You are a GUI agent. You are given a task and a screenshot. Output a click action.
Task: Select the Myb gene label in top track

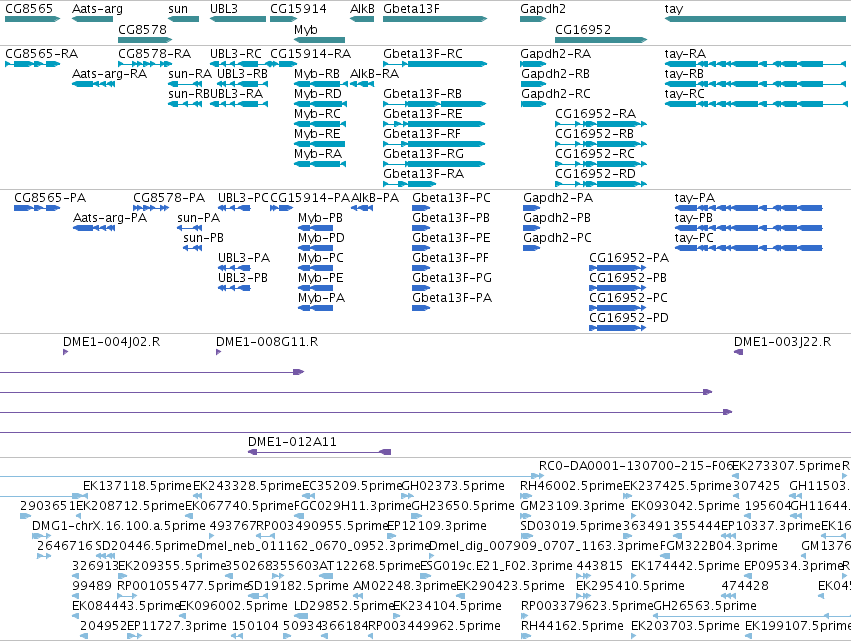[x=306, y=30]
